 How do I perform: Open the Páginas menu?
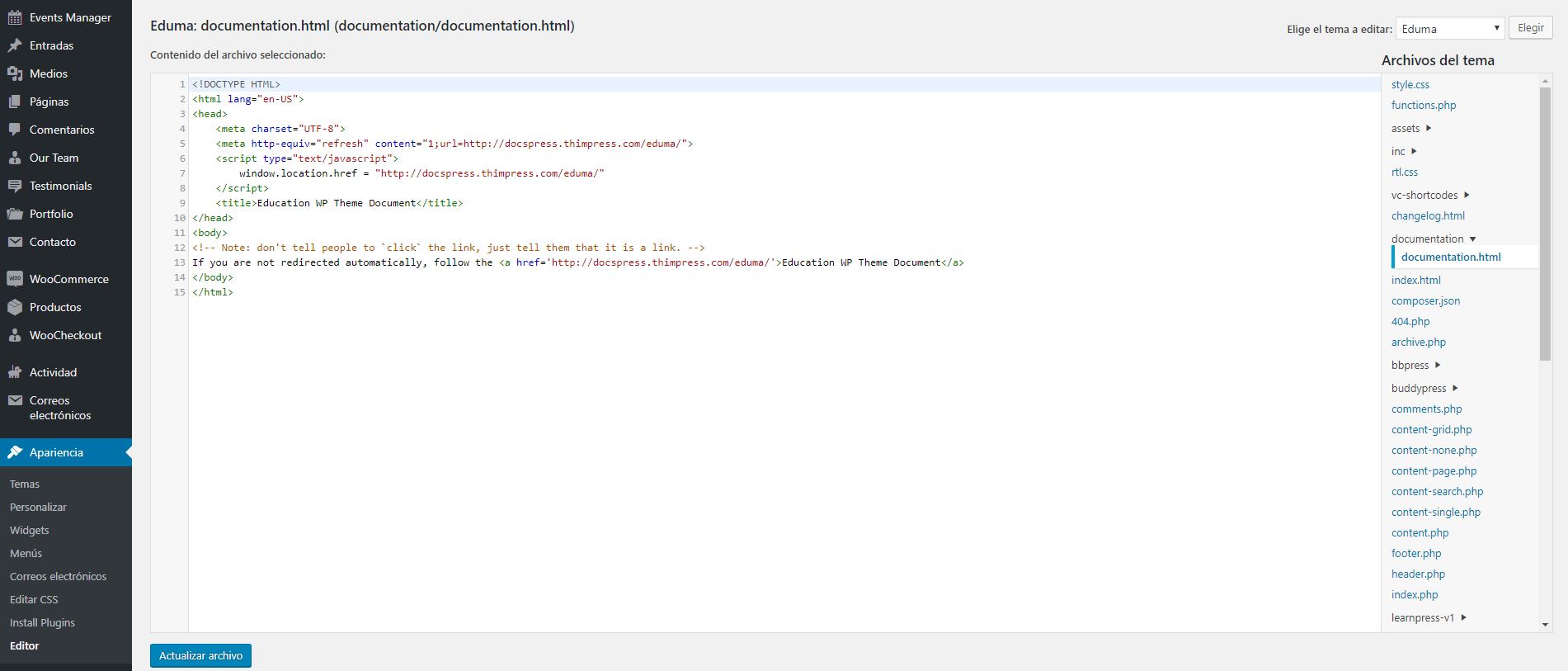[x=66, y=102]
